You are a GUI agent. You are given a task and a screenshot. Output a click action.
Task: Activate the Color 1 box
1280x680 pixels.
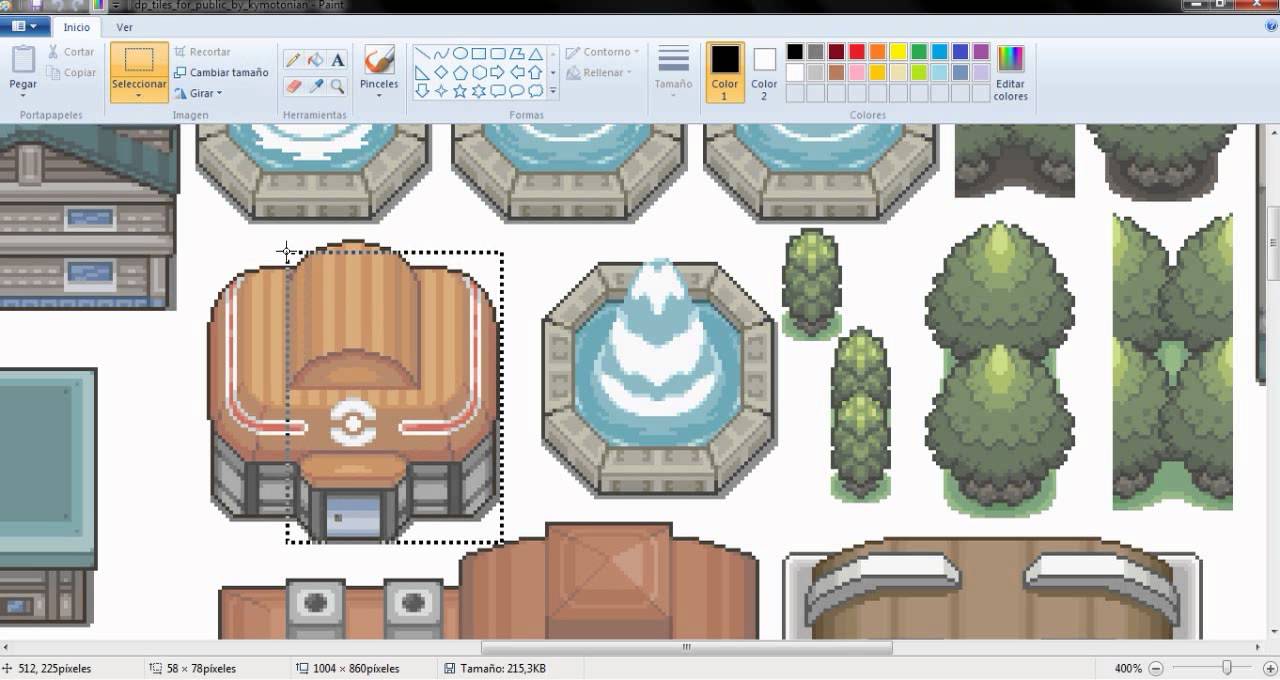[725, 71]
